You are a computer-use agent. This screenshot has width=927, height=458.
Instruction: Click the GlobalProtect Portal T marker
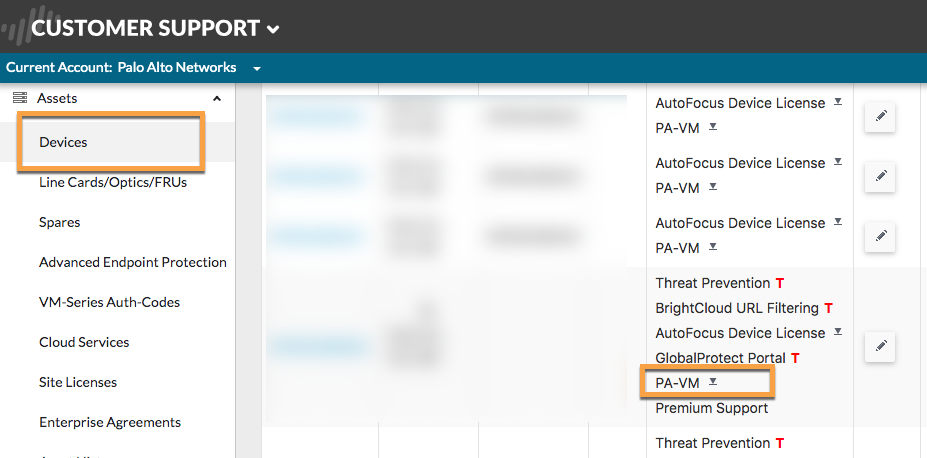[x=795, y=358]
